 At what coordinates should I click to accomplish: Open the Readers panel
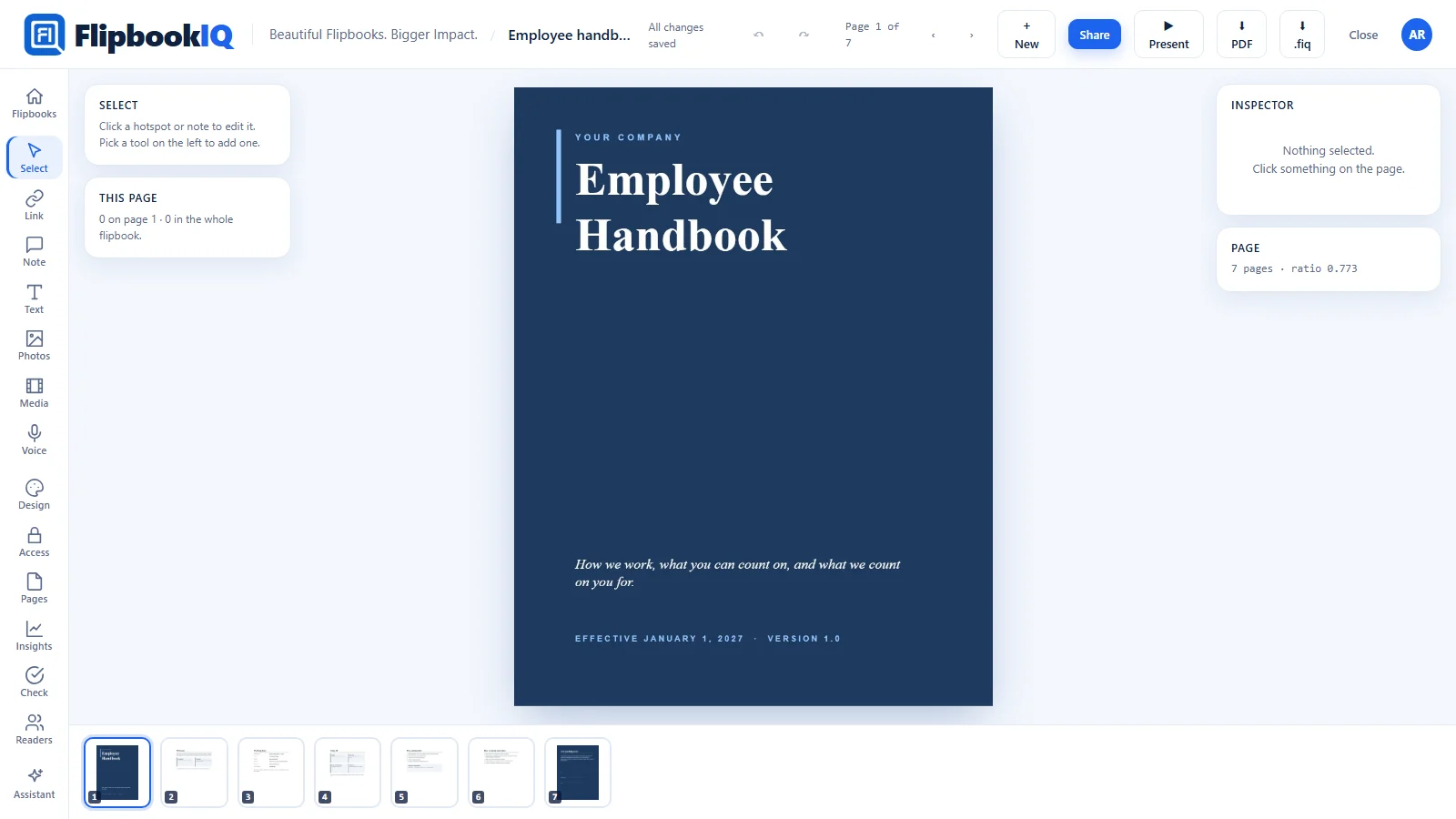tap(35, 730)
